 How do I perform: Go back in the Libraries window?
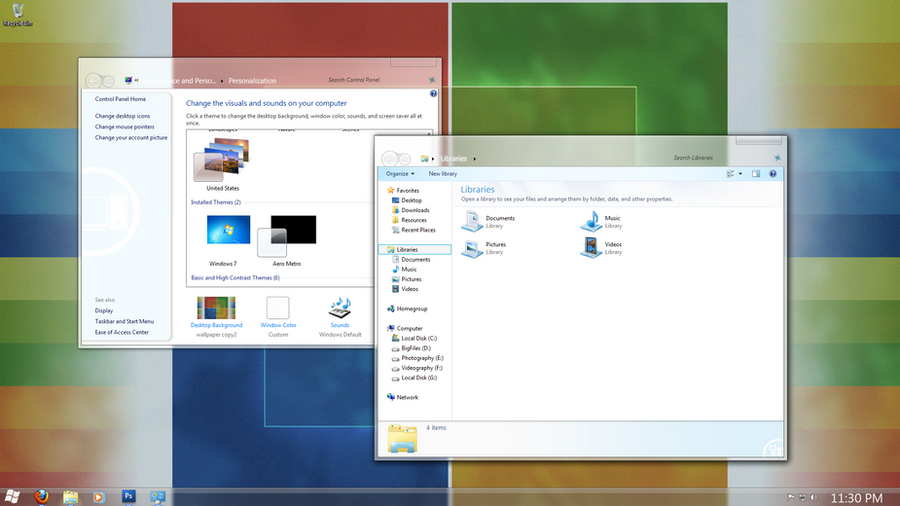(x=389, y=158)
